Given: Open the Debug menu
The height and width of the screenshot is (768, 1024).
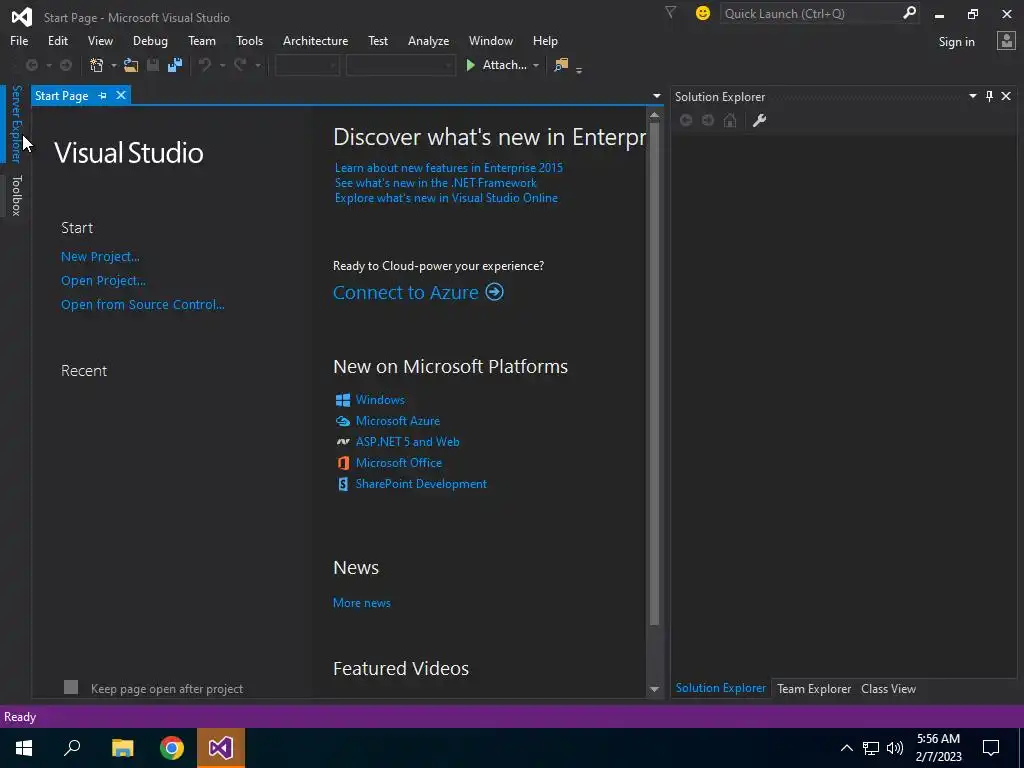Looking at the screenshot, I should [x=150, y=40].
